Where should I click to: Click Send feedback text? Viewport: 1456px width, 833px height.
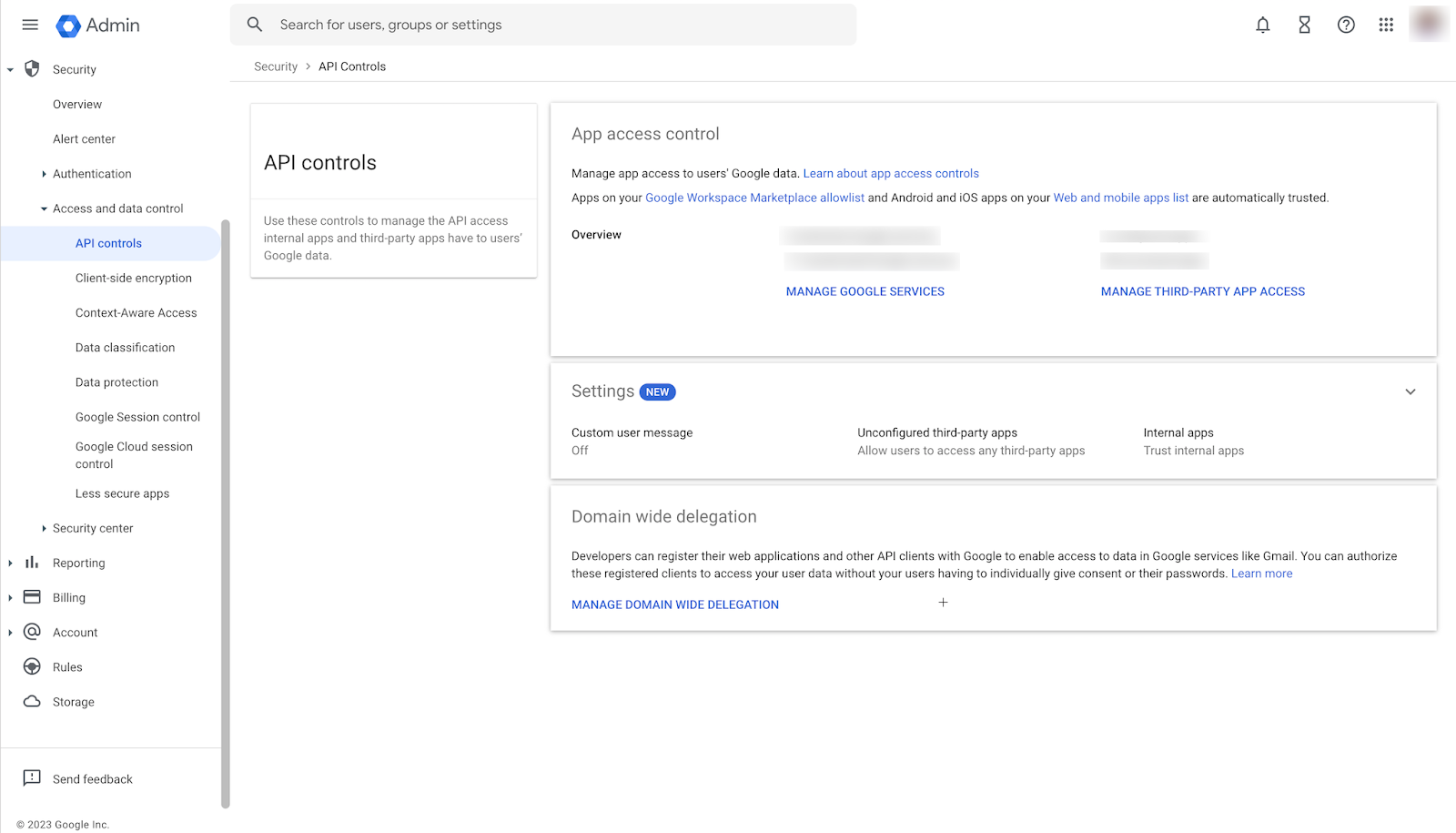[x=93, y=779]
